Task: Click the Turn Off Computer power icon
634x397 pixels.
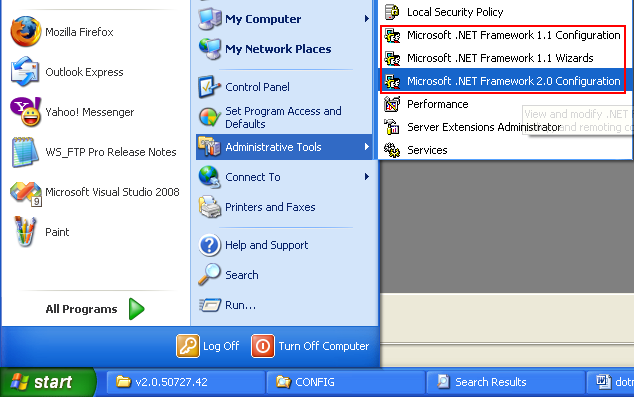Action: coord(263,346)
